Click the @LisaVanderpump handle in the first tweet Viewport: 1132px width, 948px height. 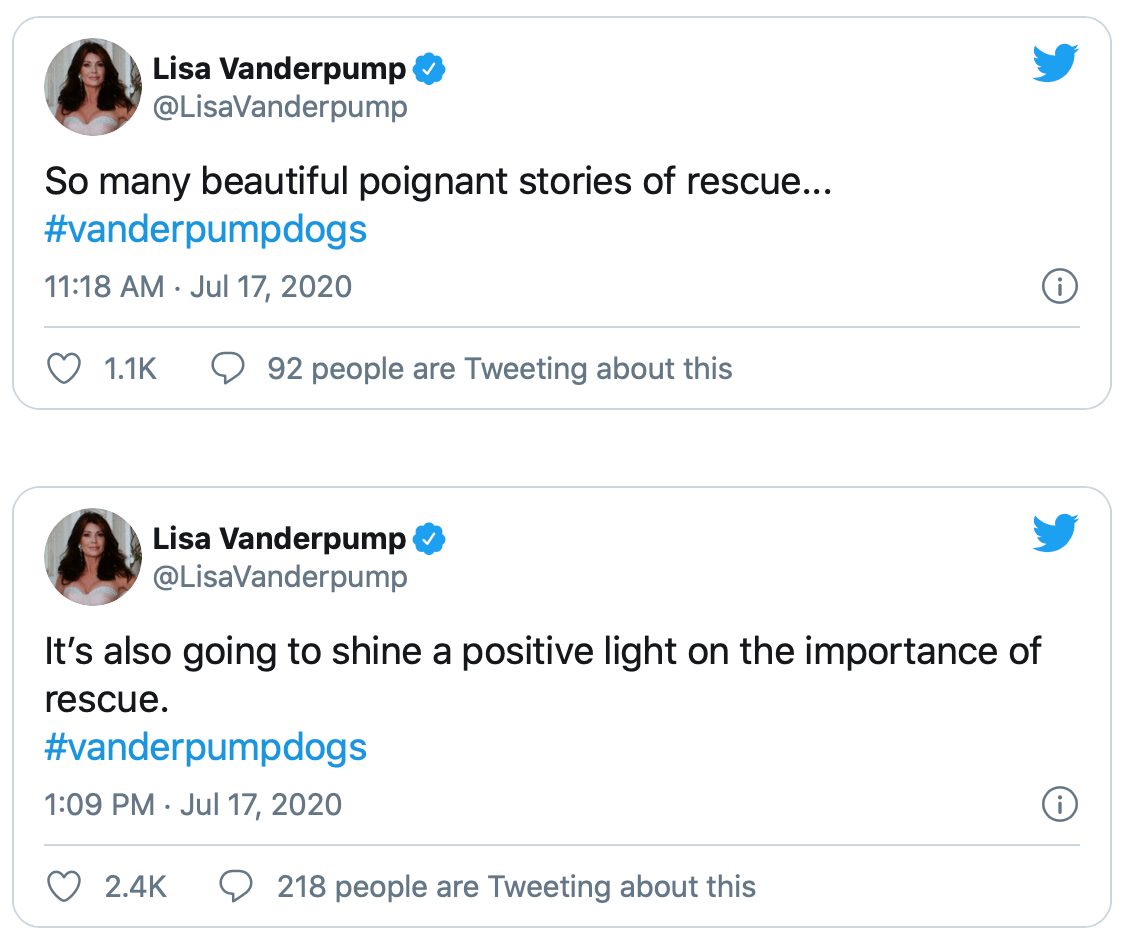280,107
